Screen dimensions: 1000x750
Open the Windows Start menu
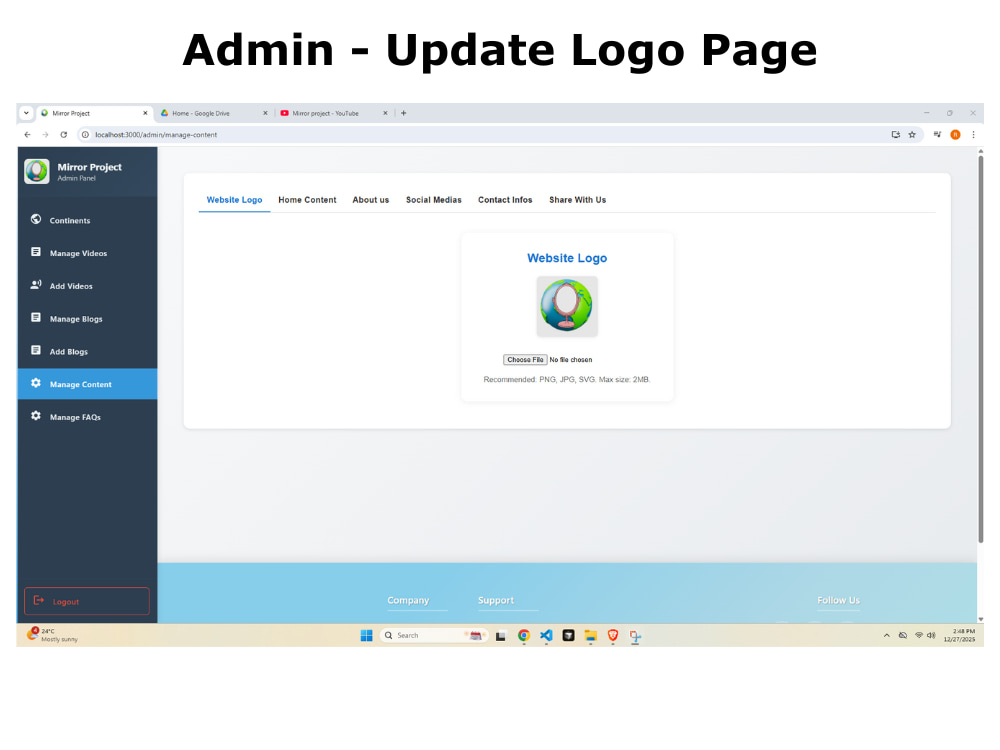click(x=366, y=635)
